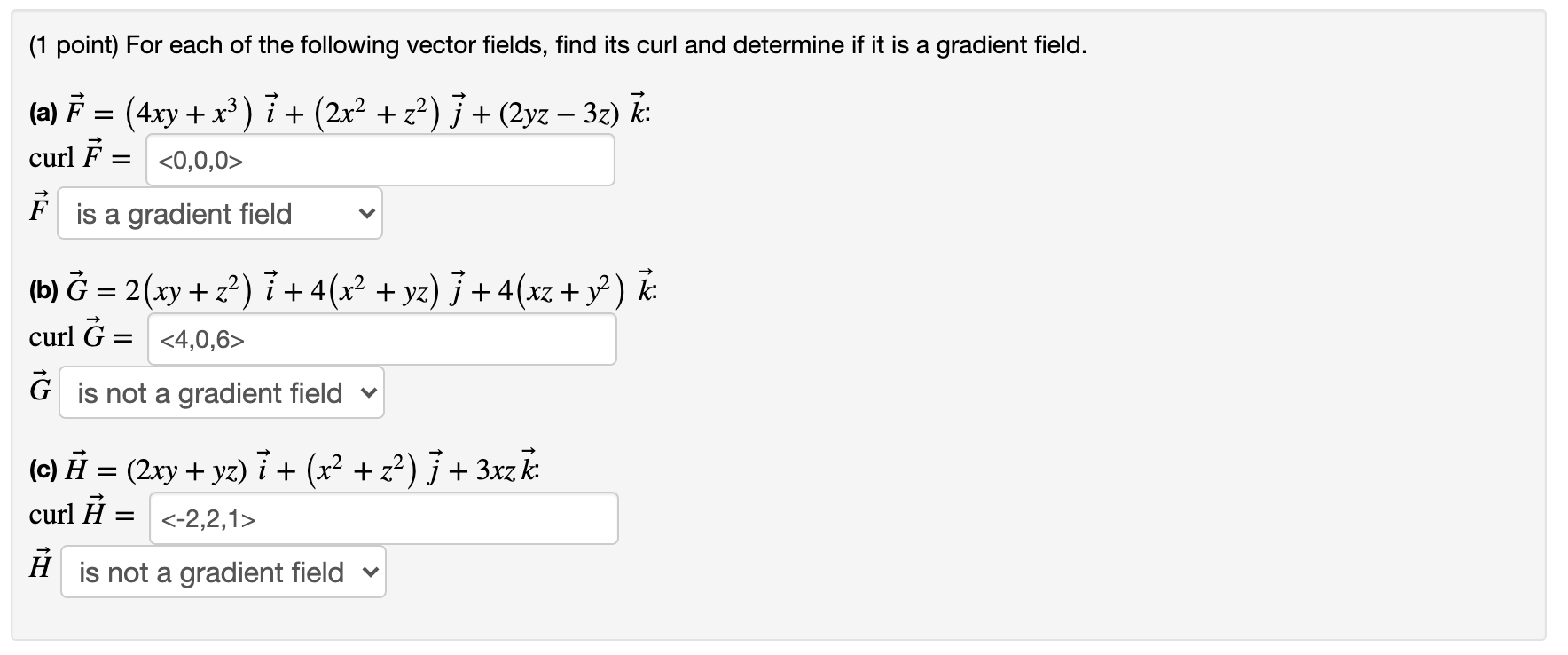The width and height of the screenshot is (1568, 655).
Task: Open the gradient field dropdown for vector field G
Action: 221,392
